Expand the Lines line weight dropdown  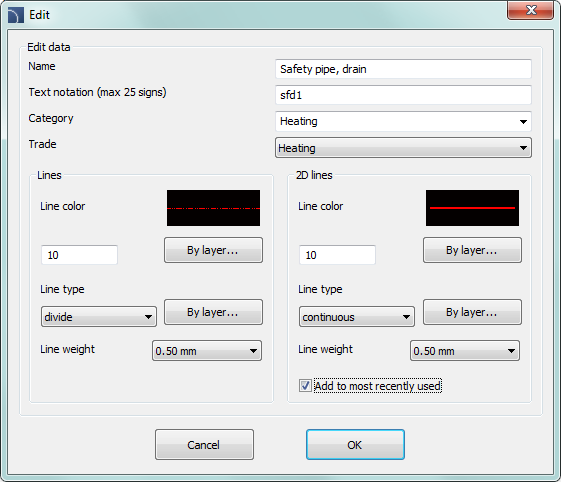207,351
